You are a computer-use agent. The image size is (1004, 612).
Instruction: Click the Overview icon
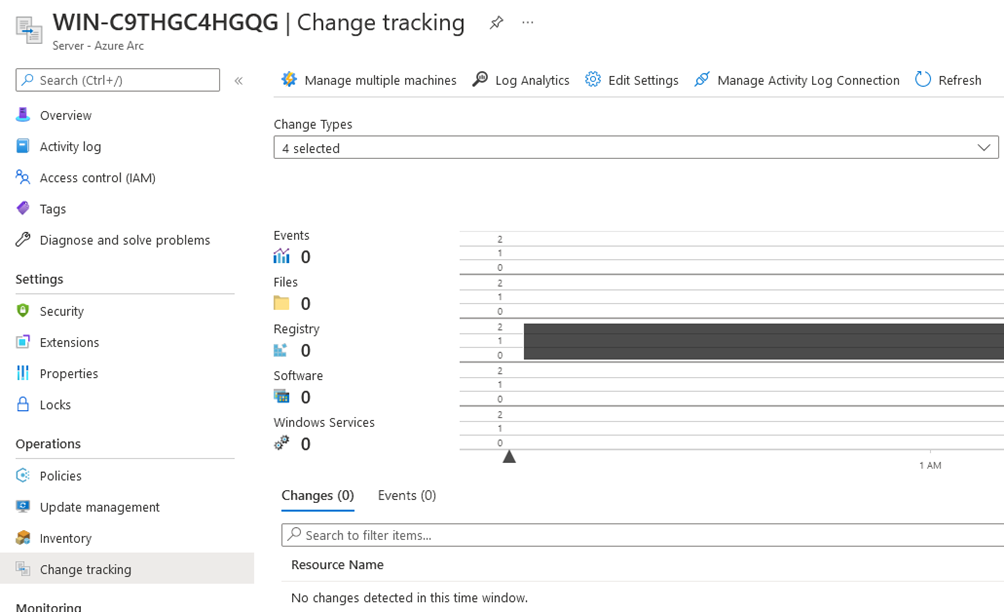[x=23, y=115]
